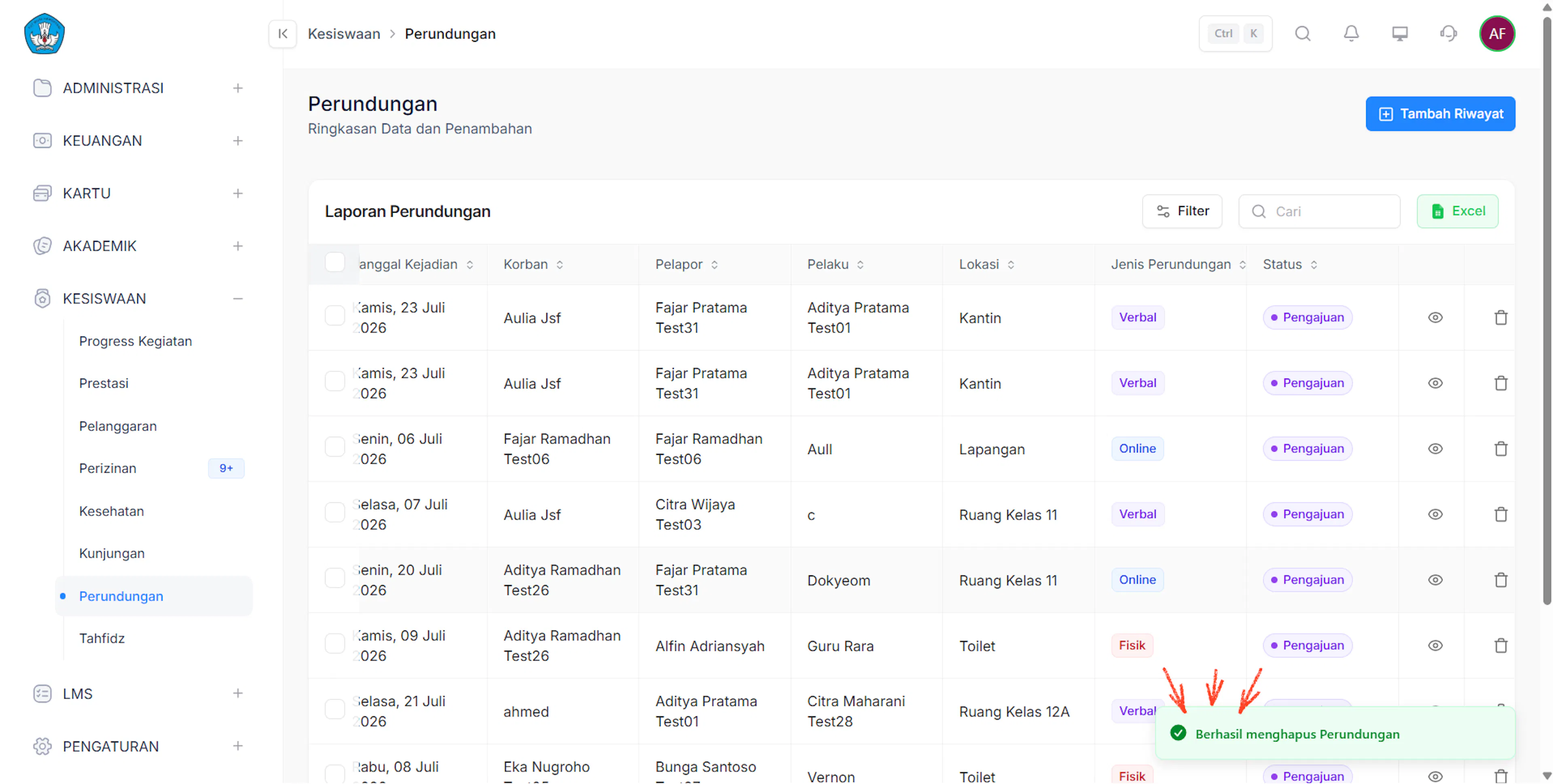
Task: Delete the report with Pelaku c
Action: (x=1500, y=515)
